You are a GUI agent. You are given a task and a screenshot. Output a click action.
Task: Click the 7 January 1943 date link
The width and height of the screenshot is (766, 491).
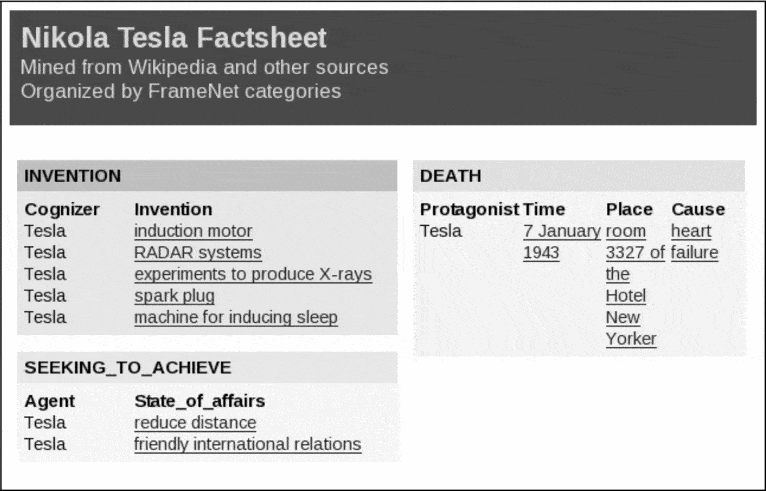coord(561,232)
